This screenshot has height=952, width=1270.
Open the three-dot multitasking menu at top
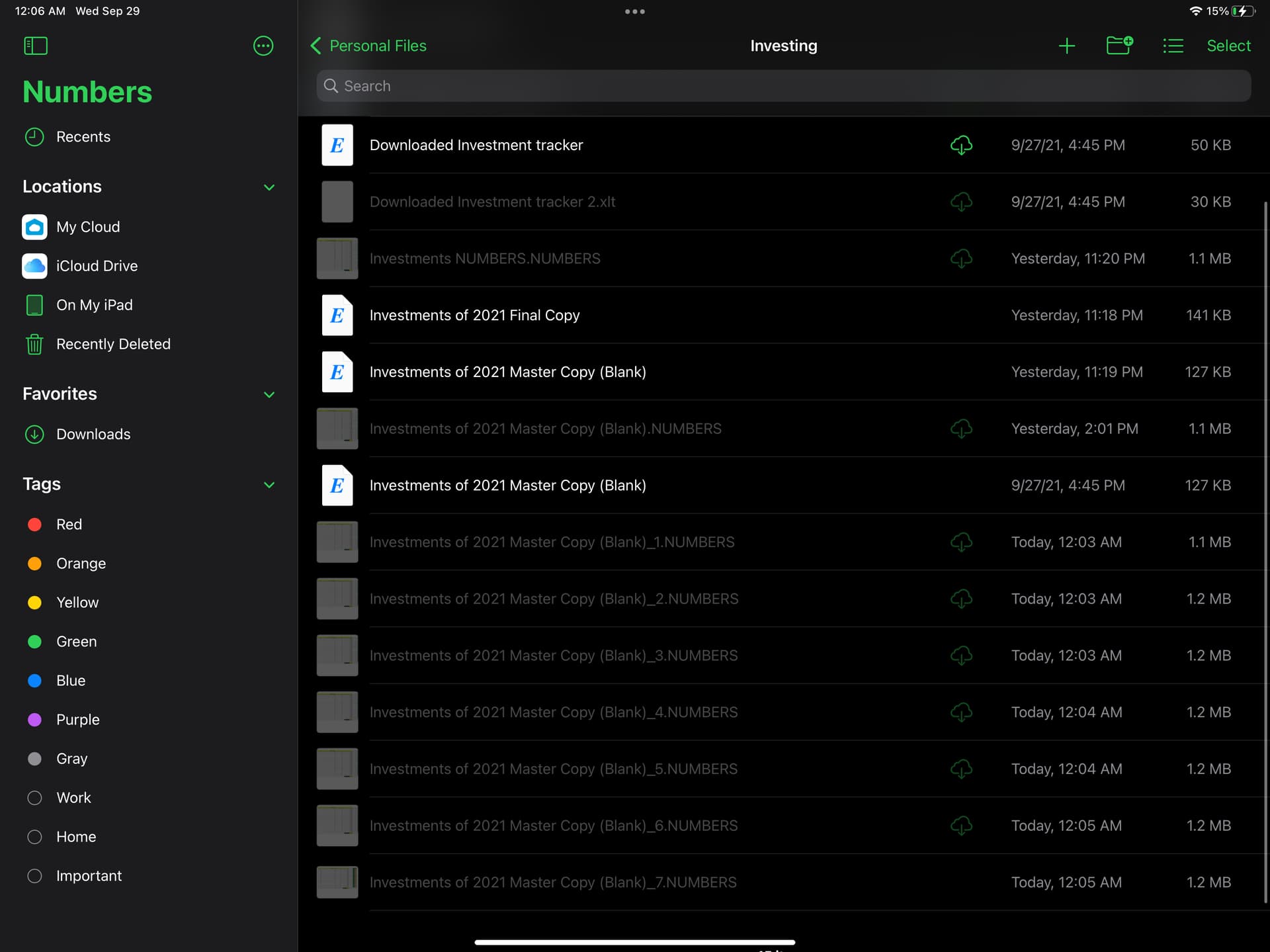click(634, 11)
